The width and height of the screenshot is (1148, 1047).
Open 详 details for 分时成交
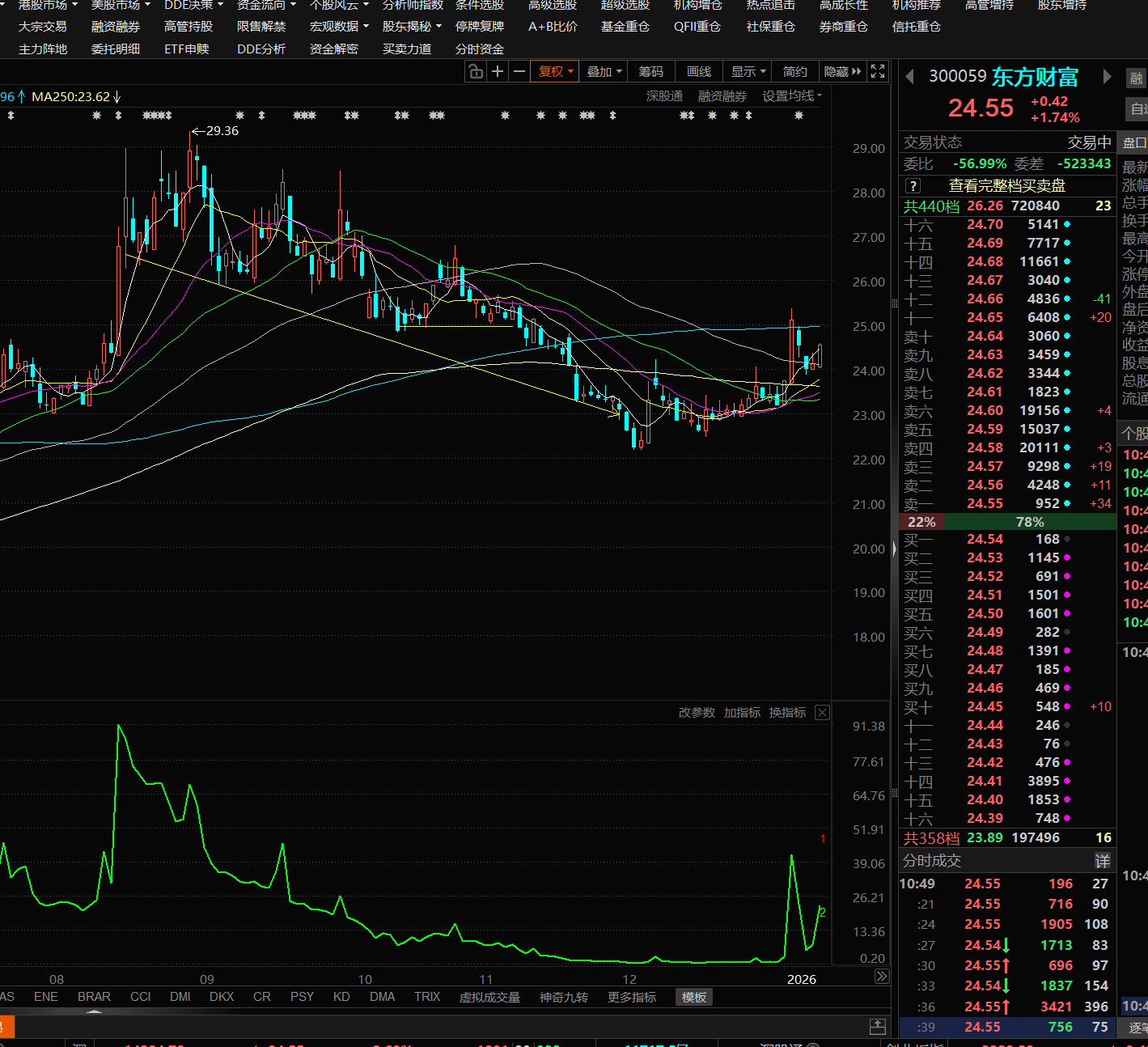pyautogui.click(x=1102, y=861)
